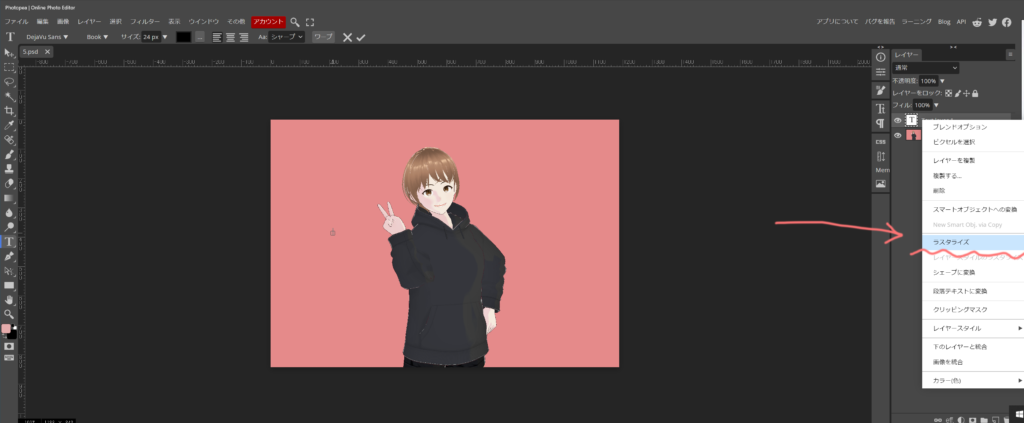Toggle the lock-all padlock for the layer
Viewport: 1024px width, 423px height.
[x=975, y=93]
